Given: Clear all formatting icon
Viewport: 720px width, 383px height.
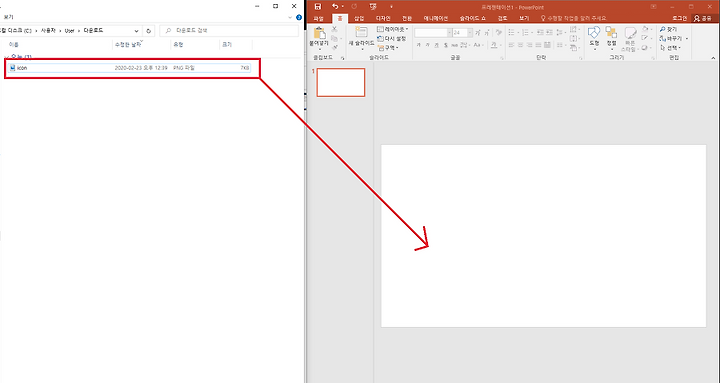Looking at the screenshot, I should click(x=499, y=33).
